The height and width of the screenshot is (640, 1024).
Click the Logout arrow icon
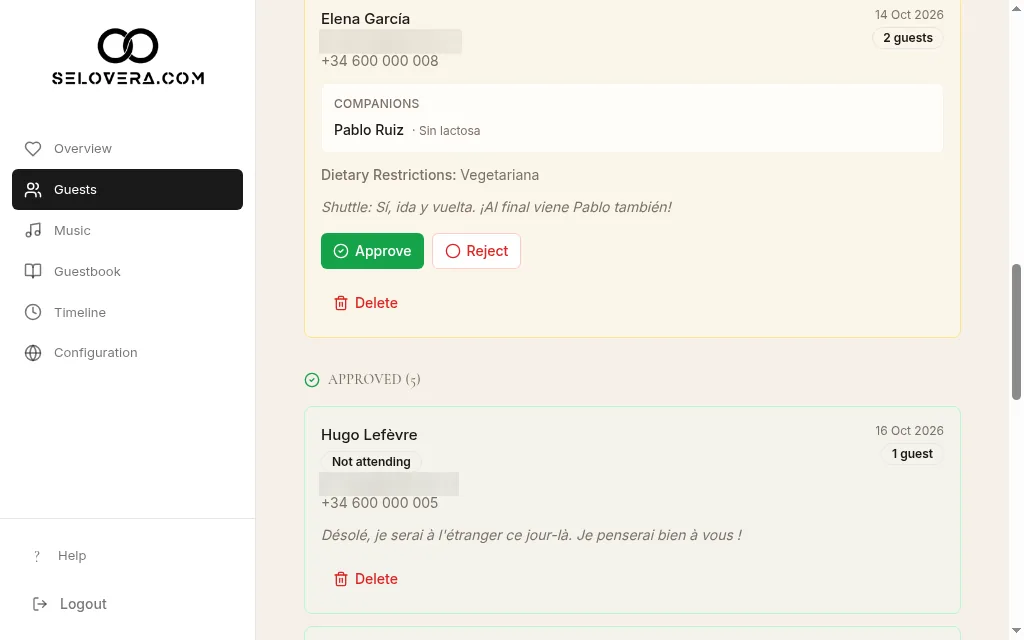pyautogui.click(x=40, y=604)
